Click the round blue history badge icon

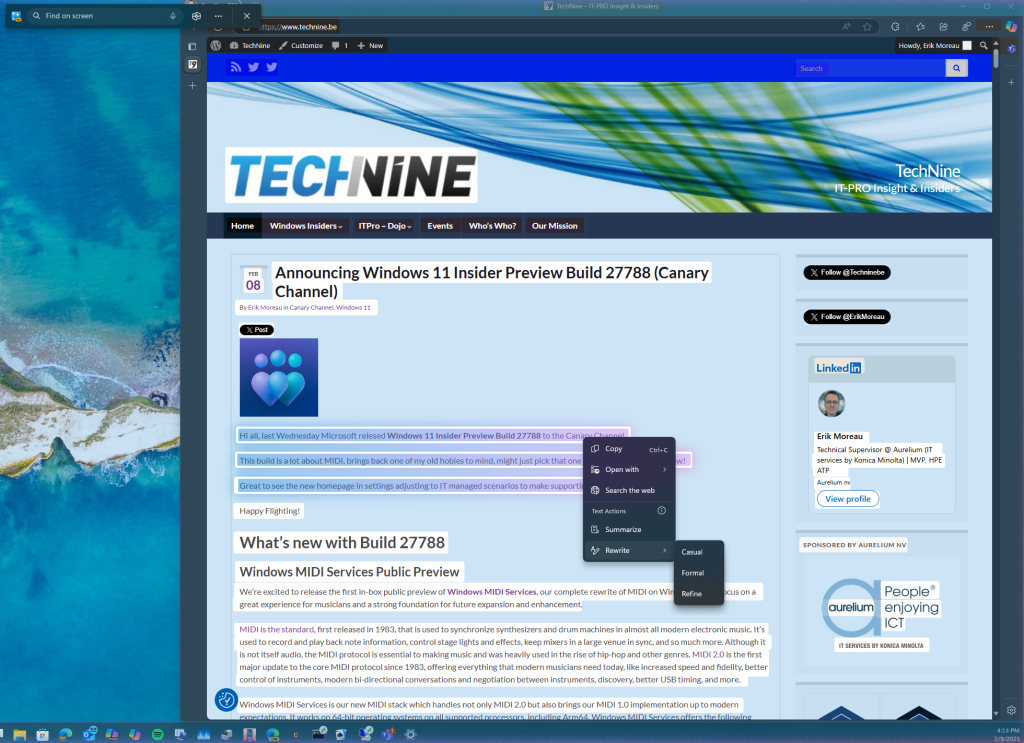point(227,700)
